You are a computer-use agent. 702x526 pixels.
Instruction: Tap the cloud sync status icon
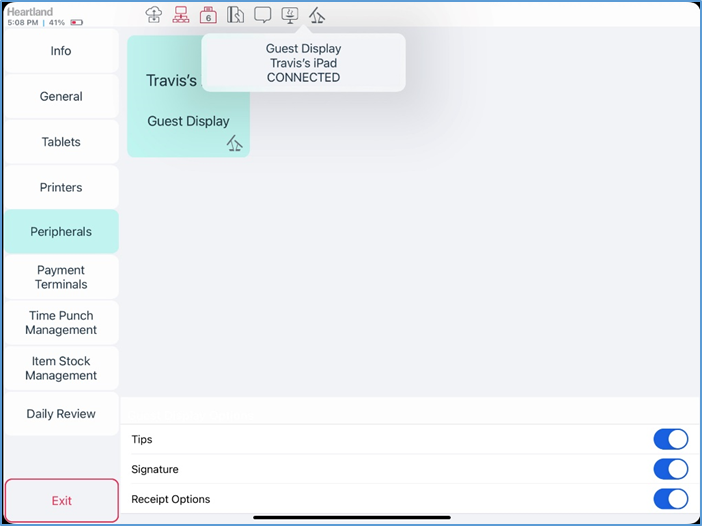point(154,14)
